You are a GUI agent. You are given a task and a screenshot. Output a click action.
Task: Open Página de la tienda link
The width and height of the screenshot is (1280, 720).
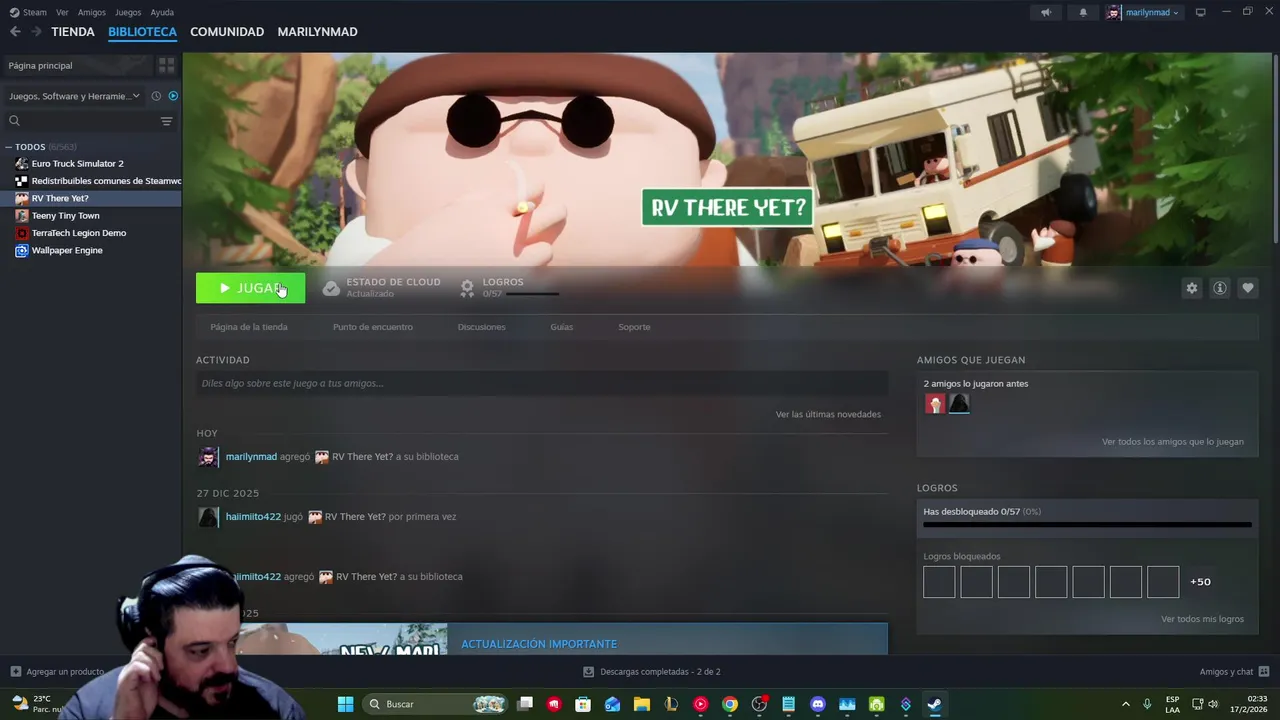click(x=249, y=327)
